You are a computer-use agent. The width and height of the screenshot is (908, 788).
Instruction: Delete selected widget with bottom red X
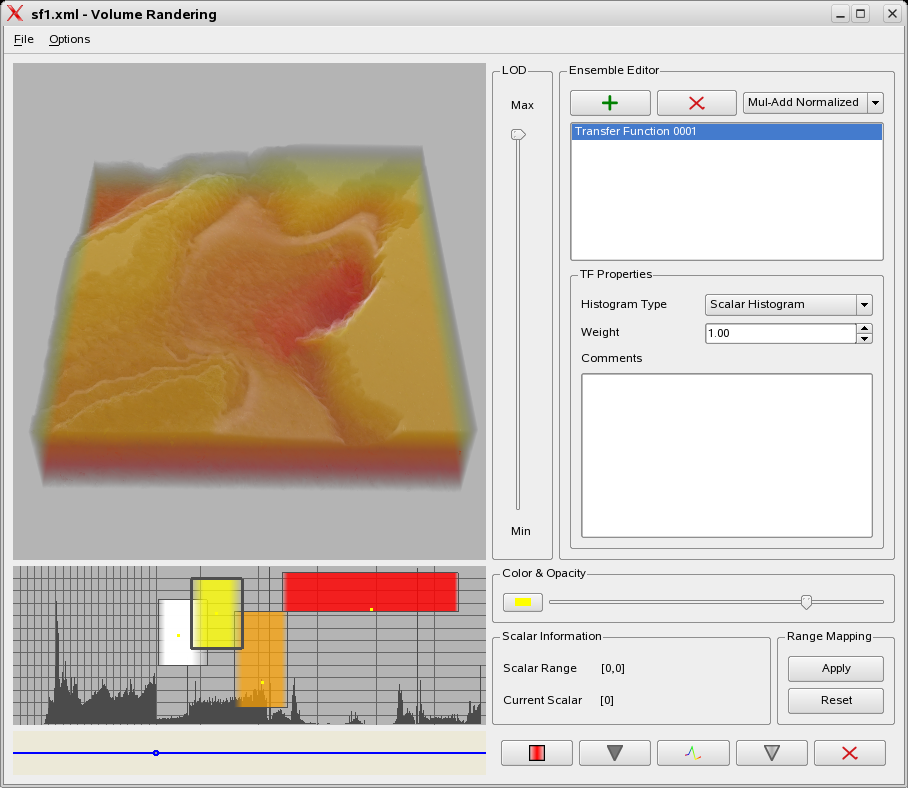tap(850, 753)
